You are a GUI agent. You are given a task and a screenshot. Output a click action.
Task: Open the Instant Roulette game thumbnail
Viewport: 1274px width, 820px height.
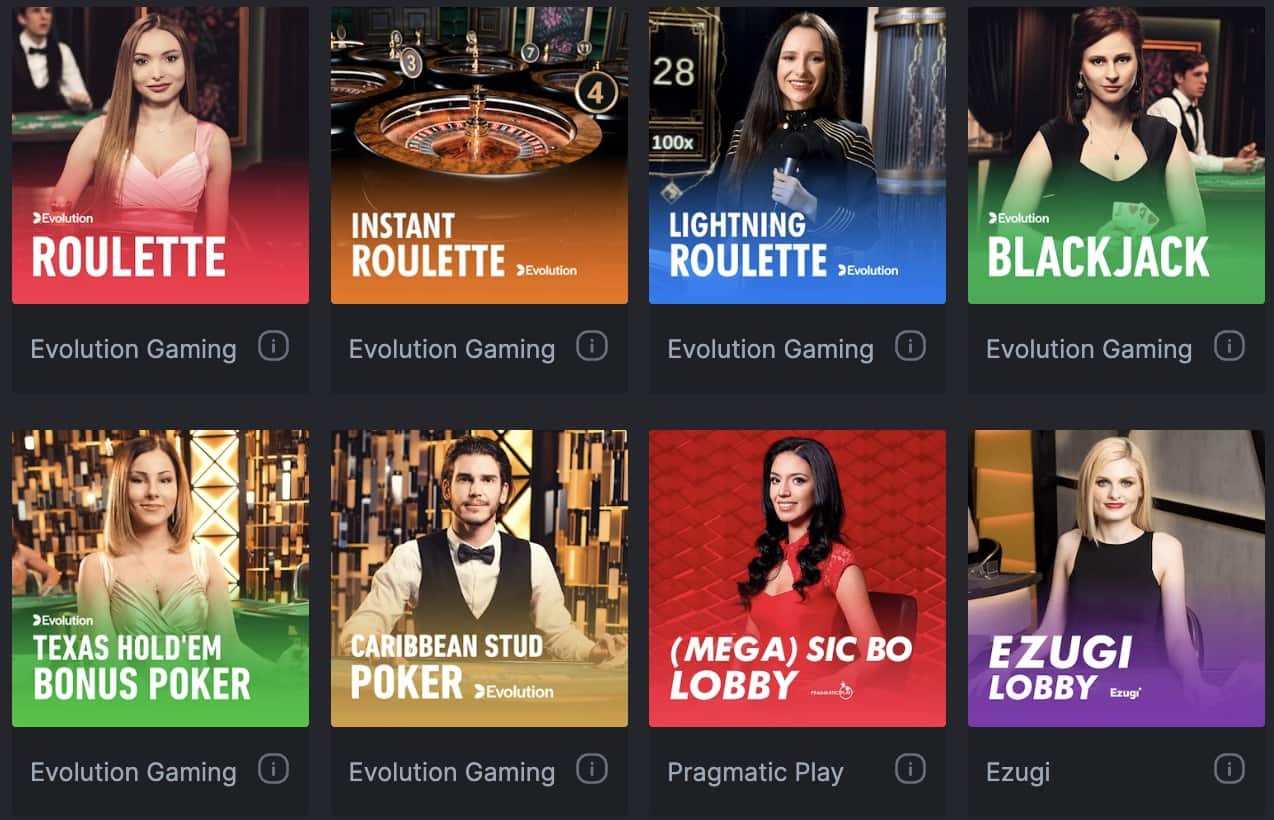pos(479,155)
